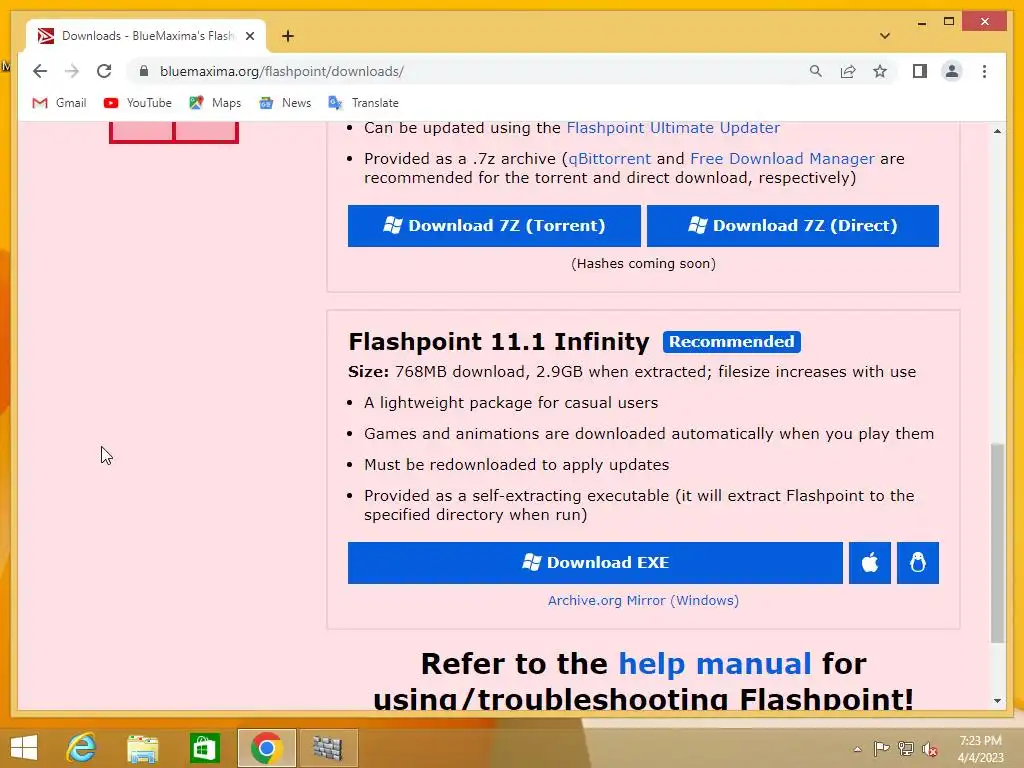Close the Downloads - BlueMaxima tab

[249, 36]
